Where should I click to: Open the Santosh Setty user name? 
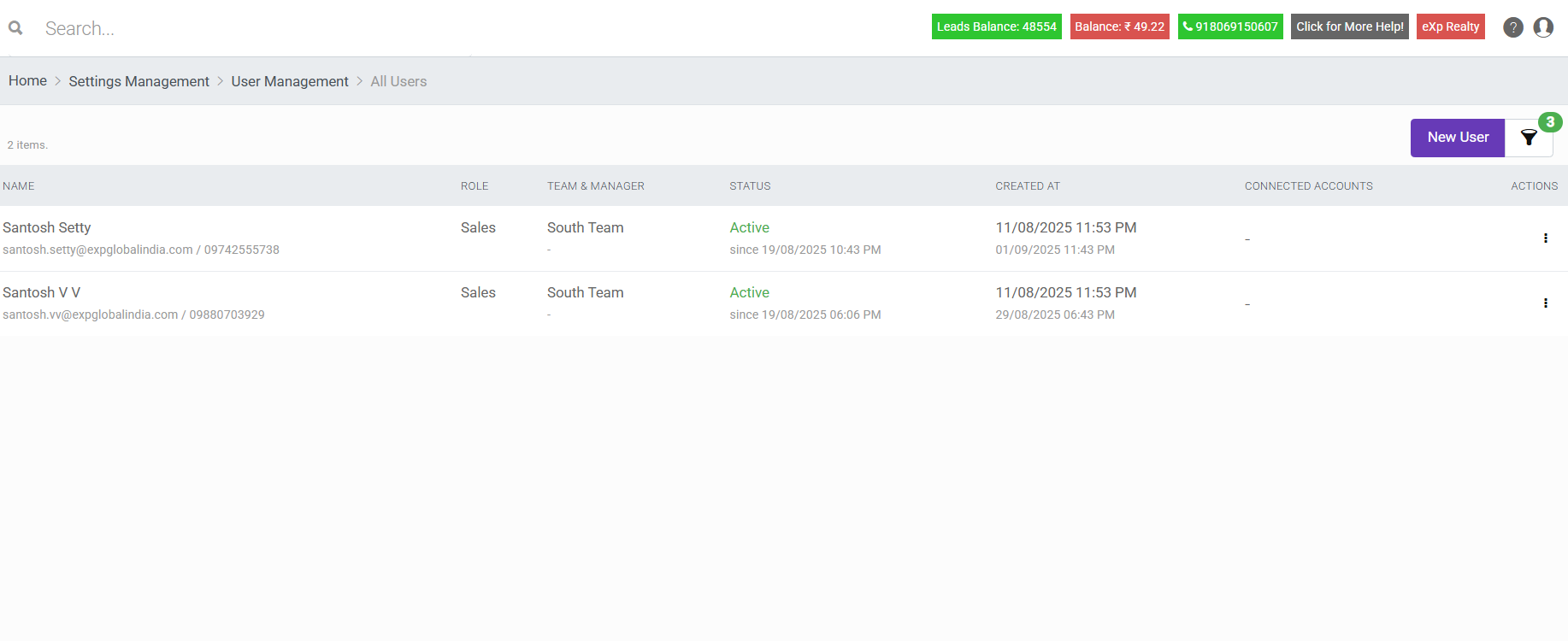tap(47, 227)
